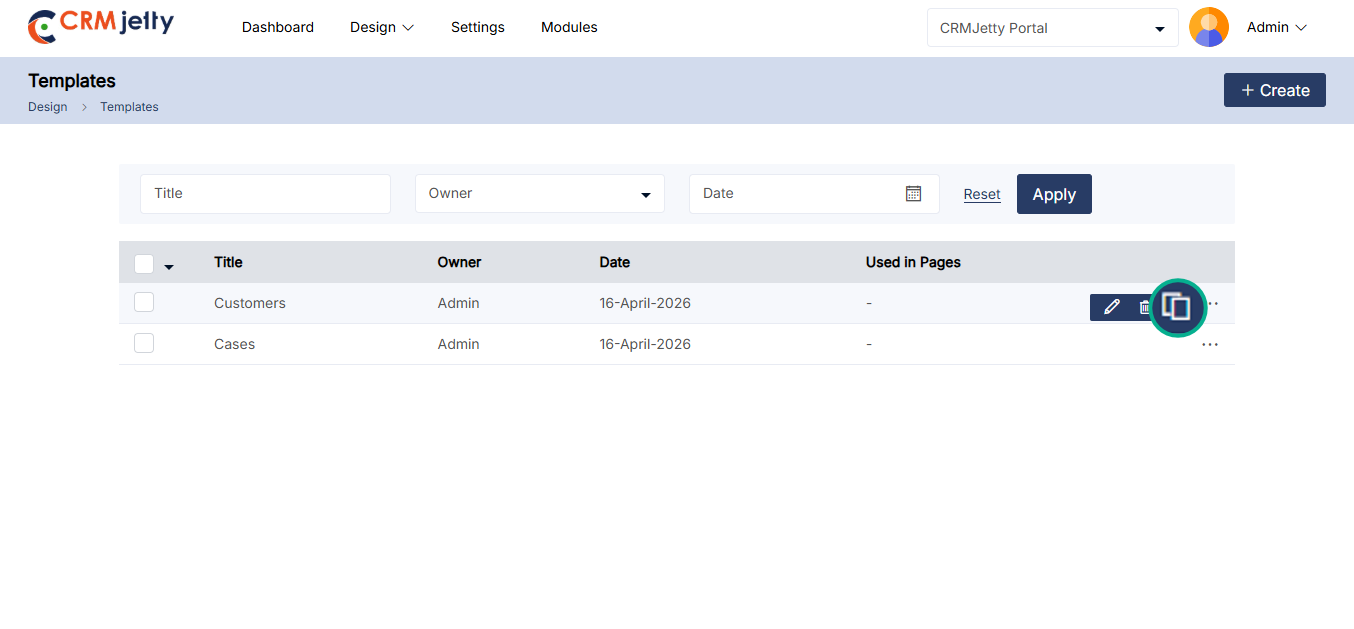Image resolution: width=1354 pixels, height=629 pixels.
Task: Open the three-dots menu for Cases row
Action: coord(1210,345)
